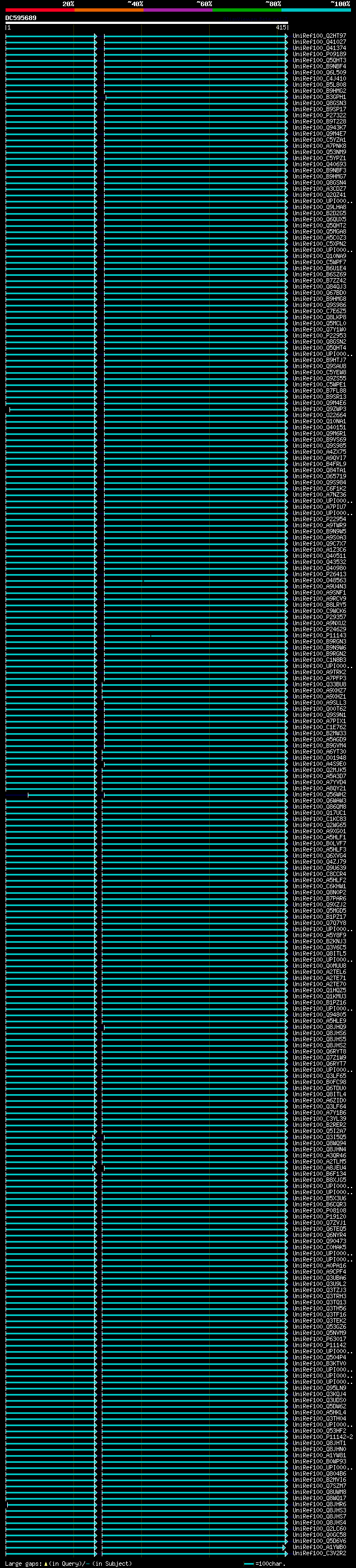Select hit UniRef100_P11142-2

[323, 1437]
